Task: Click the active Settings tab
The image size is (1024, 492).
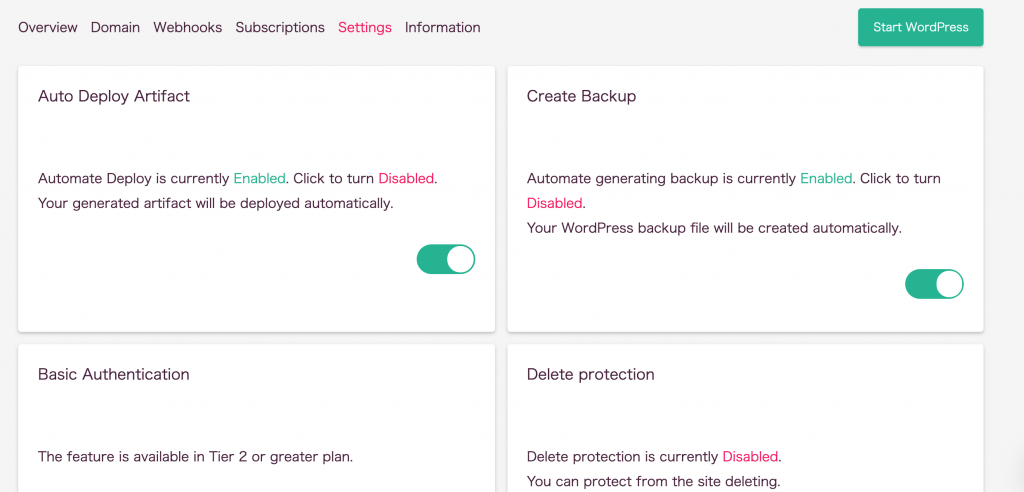Action: point(365,27)
